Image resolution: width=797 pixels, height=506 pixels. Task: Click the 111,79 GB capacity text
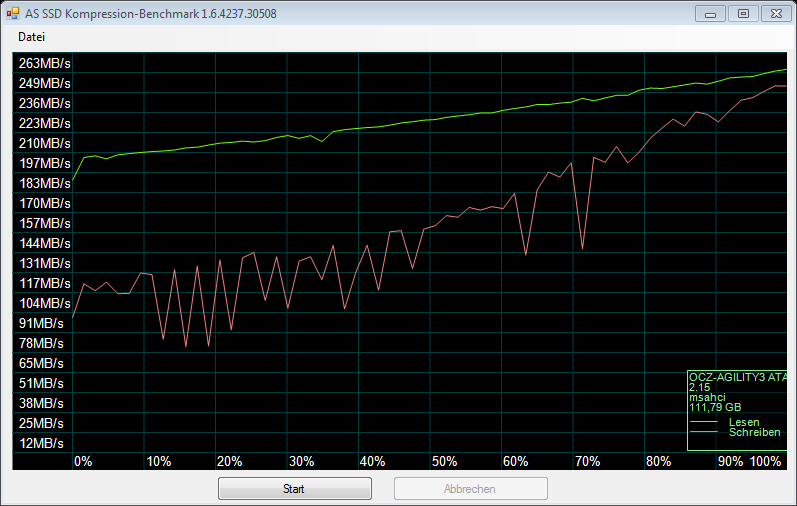pyautogui.click(x=715, y=407)
